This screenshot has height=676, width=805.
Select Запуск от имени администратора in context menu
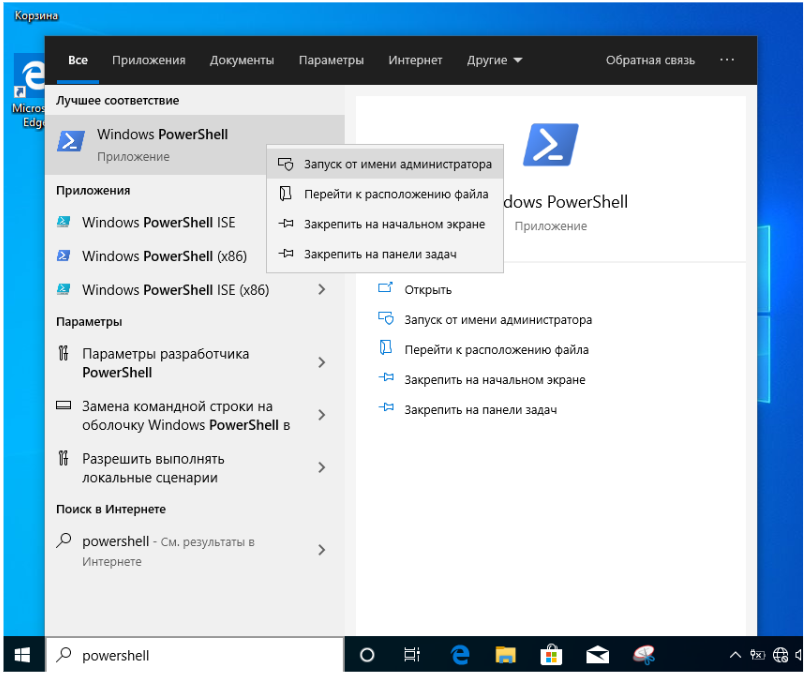[x=397, y=164]
